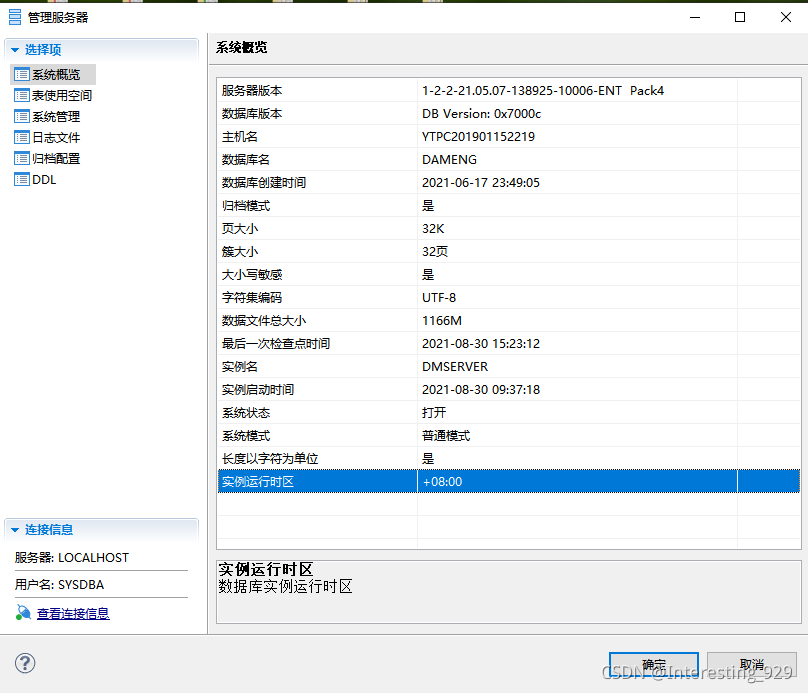This screenshot has width=808, height=693.
Task: Click the globe icon beside 查看连接信息
Action: coord(23,614)
